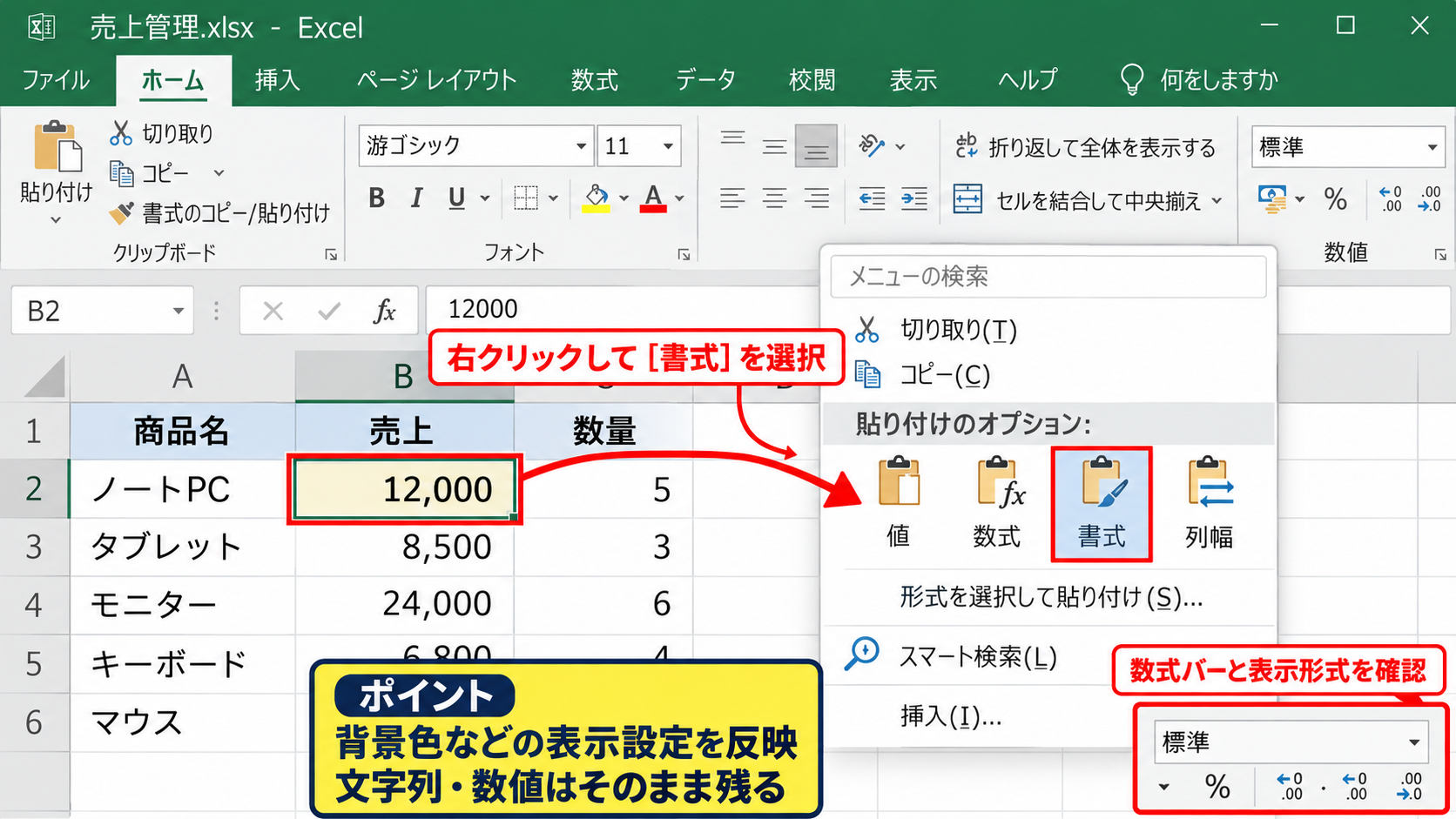The image size is (1456, 819).
Task: Toggle Italic formatting
Action: tap(416, 198)
